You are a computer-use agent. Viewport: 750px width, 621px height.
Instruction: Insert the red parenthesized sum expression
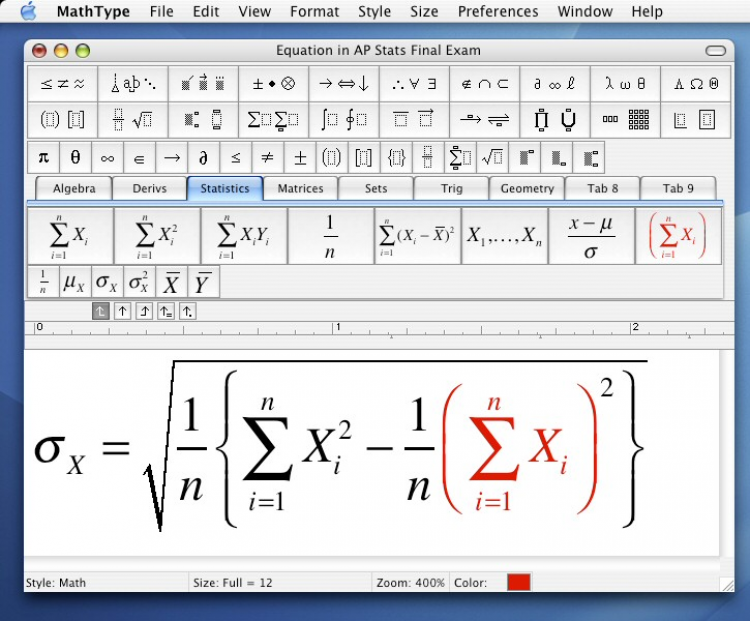pos(678,236)
